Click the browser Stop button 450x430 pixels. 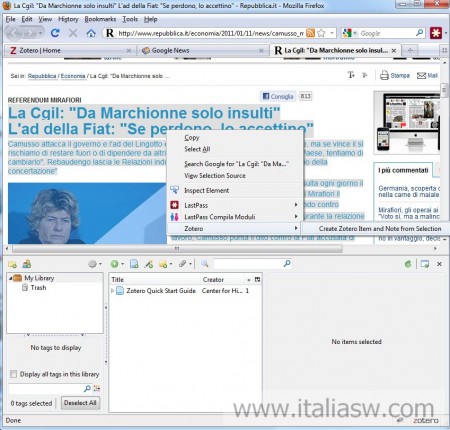[x=73, y=33]
